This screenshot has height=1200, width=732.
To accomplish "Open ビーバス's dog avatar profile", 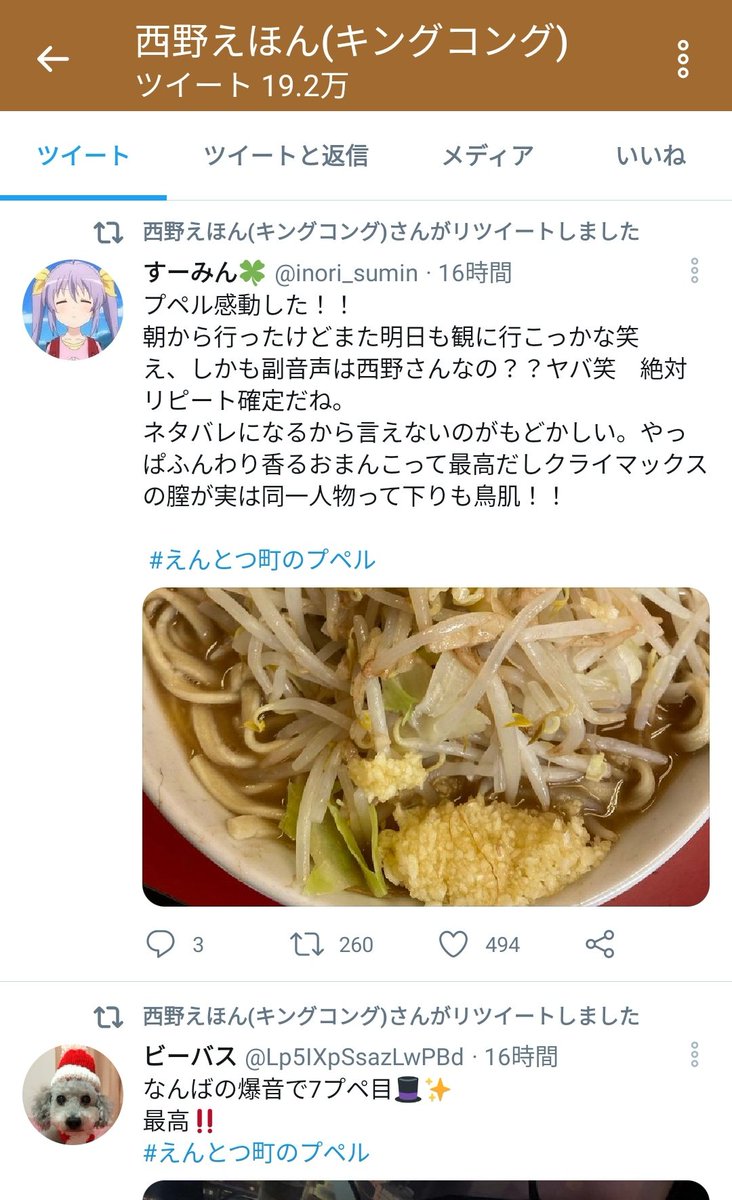I will (x=72, y=1095).
